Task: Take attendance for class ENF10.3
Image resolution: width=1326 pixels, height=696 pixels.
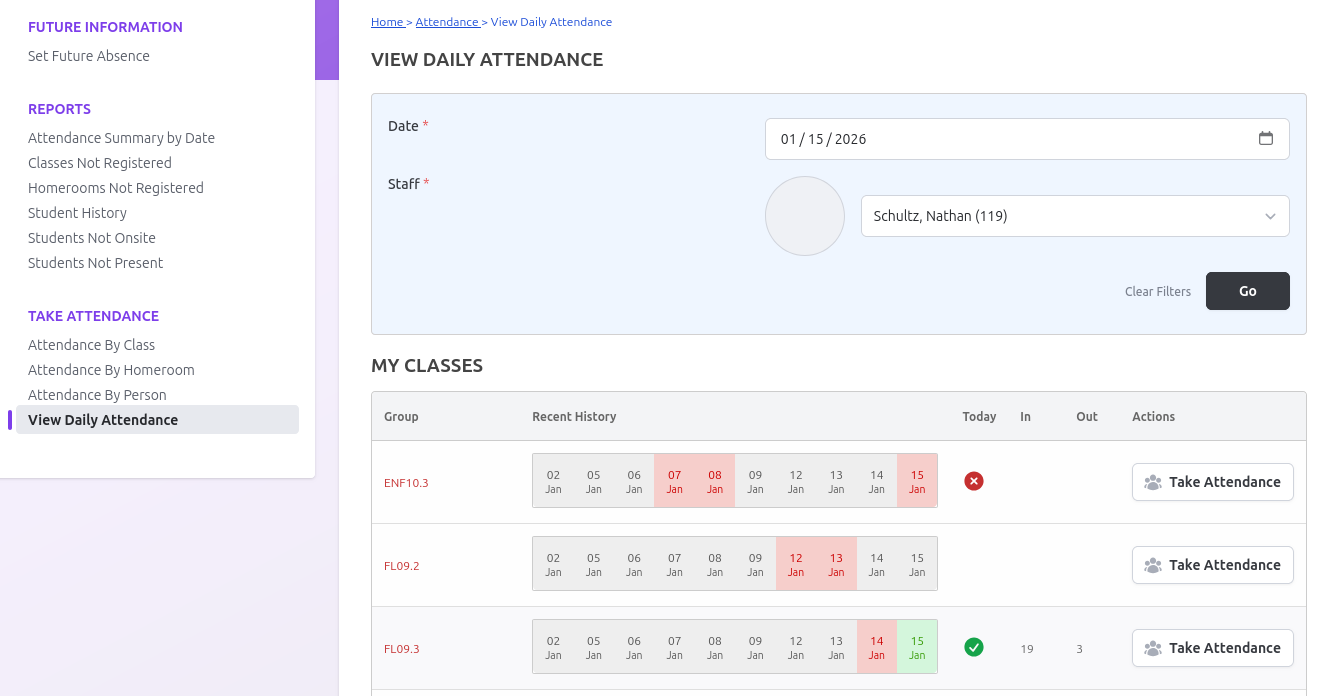Action: [1212, 482]
